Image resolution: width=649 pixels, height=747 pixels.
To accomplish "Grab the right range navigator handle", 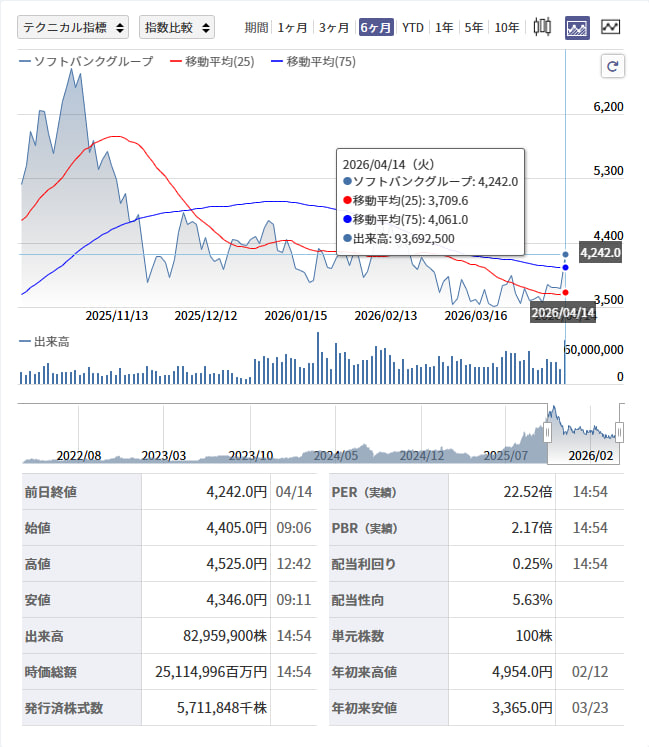I will (x=619, y=433).
